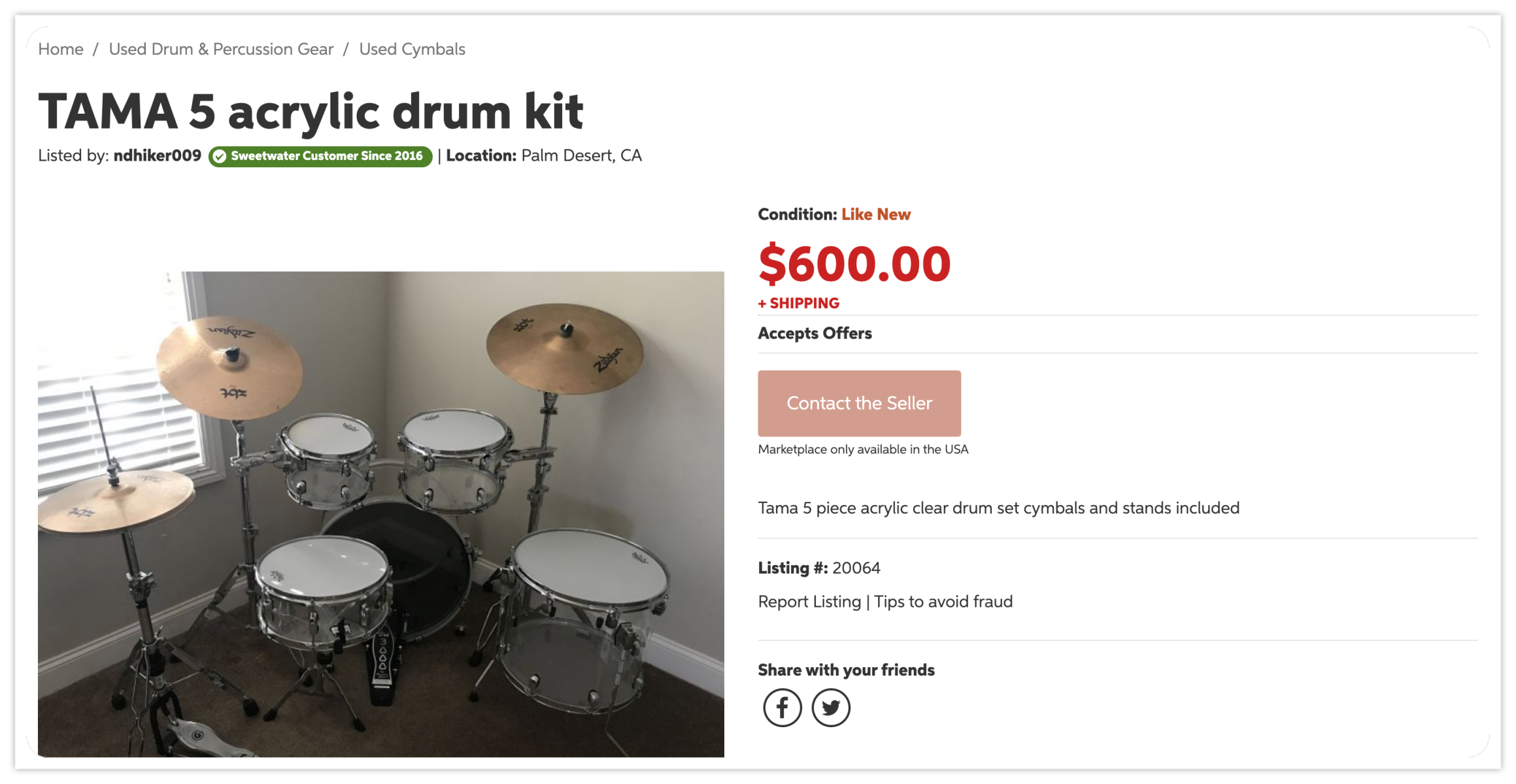
Task: Open Tips to avoid fraud
Action: pyautogui.click(x=943, y=601)
